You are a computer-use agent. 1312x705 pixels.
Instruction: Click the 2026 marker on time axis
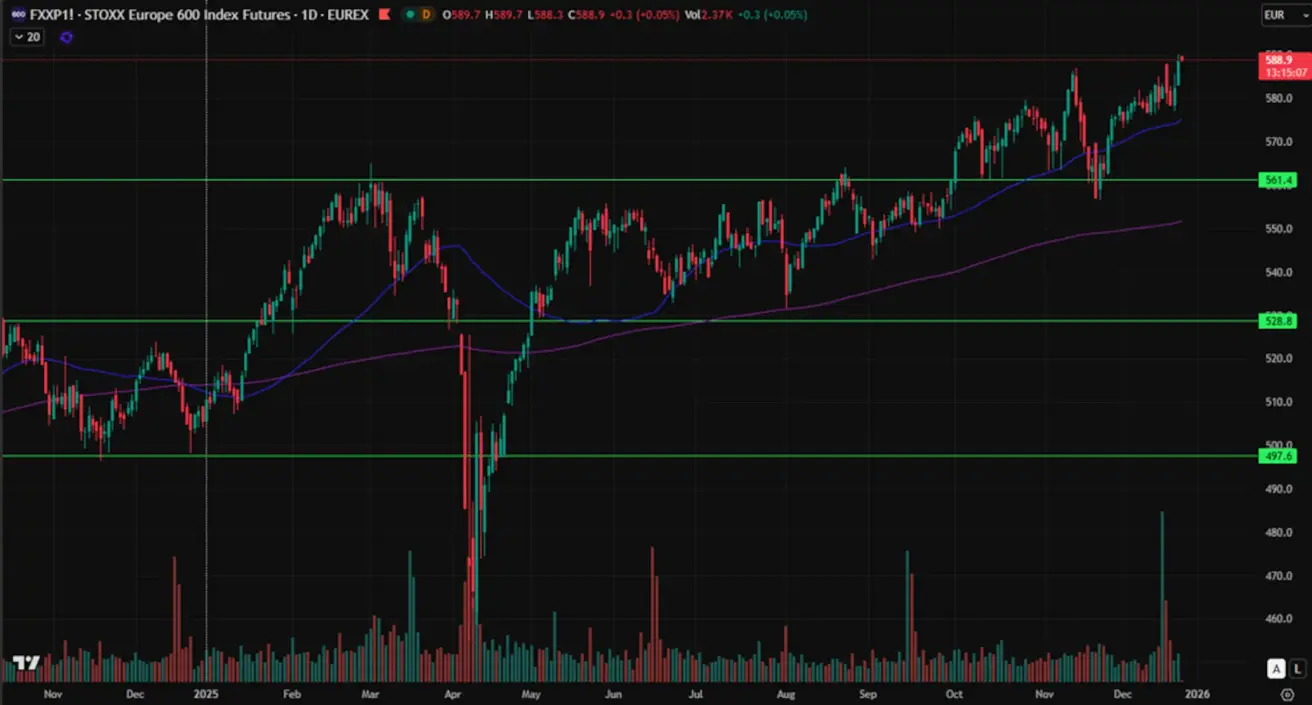pyautogui.click(x=1197, y=694)
